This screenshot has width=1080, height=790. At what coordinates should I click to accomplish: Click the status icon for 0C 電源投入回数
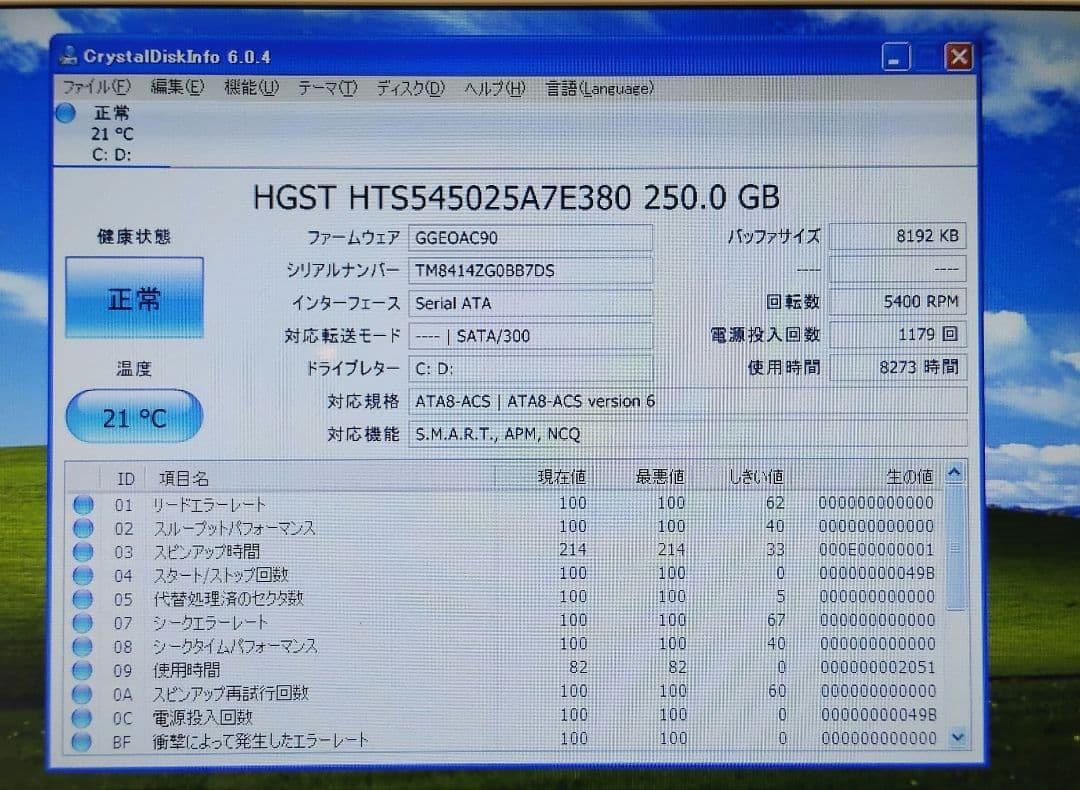(x=82, y=718)
